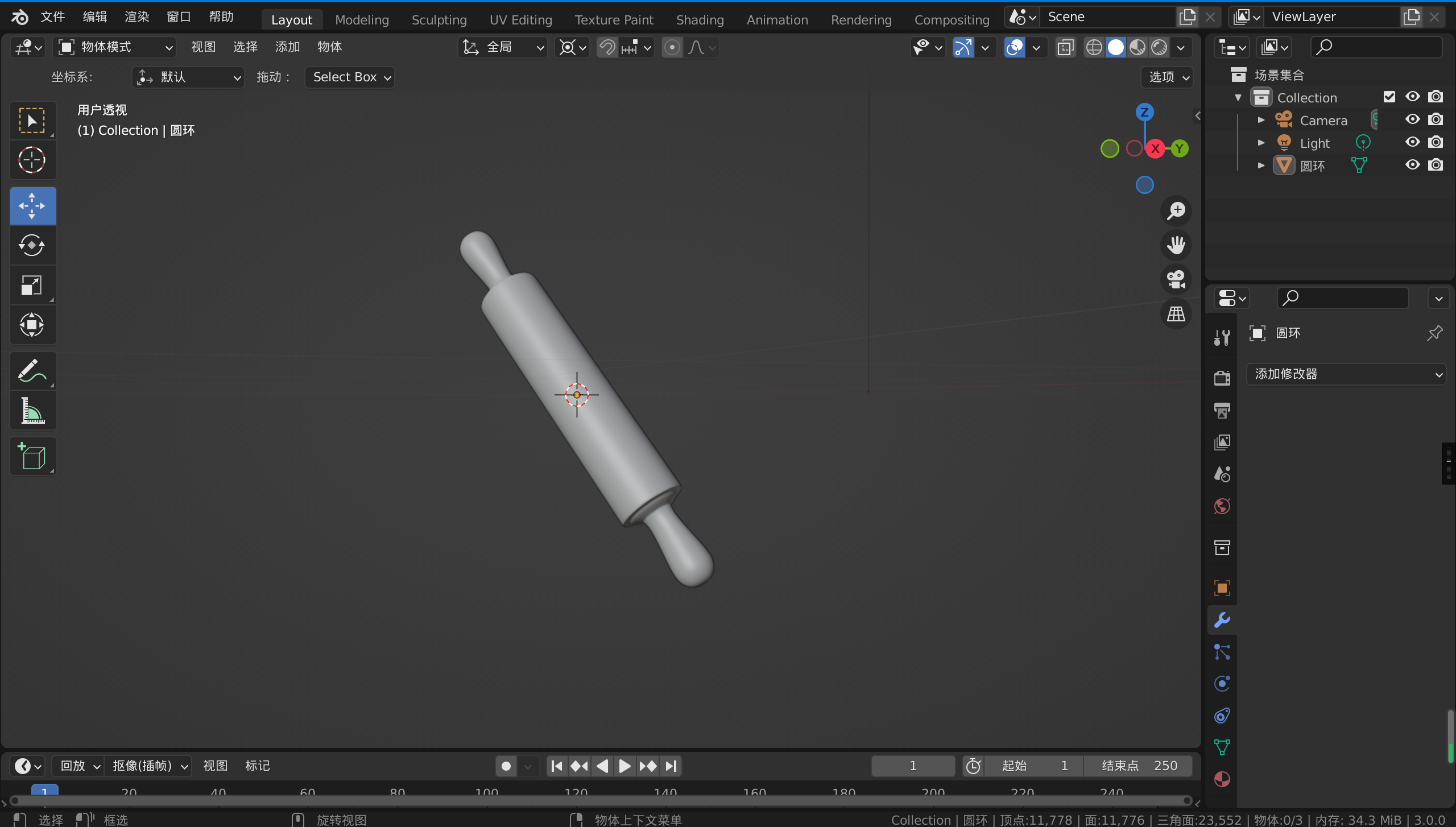
Task: Click the 结束点 end frame field
Action: click(1138, 766)
